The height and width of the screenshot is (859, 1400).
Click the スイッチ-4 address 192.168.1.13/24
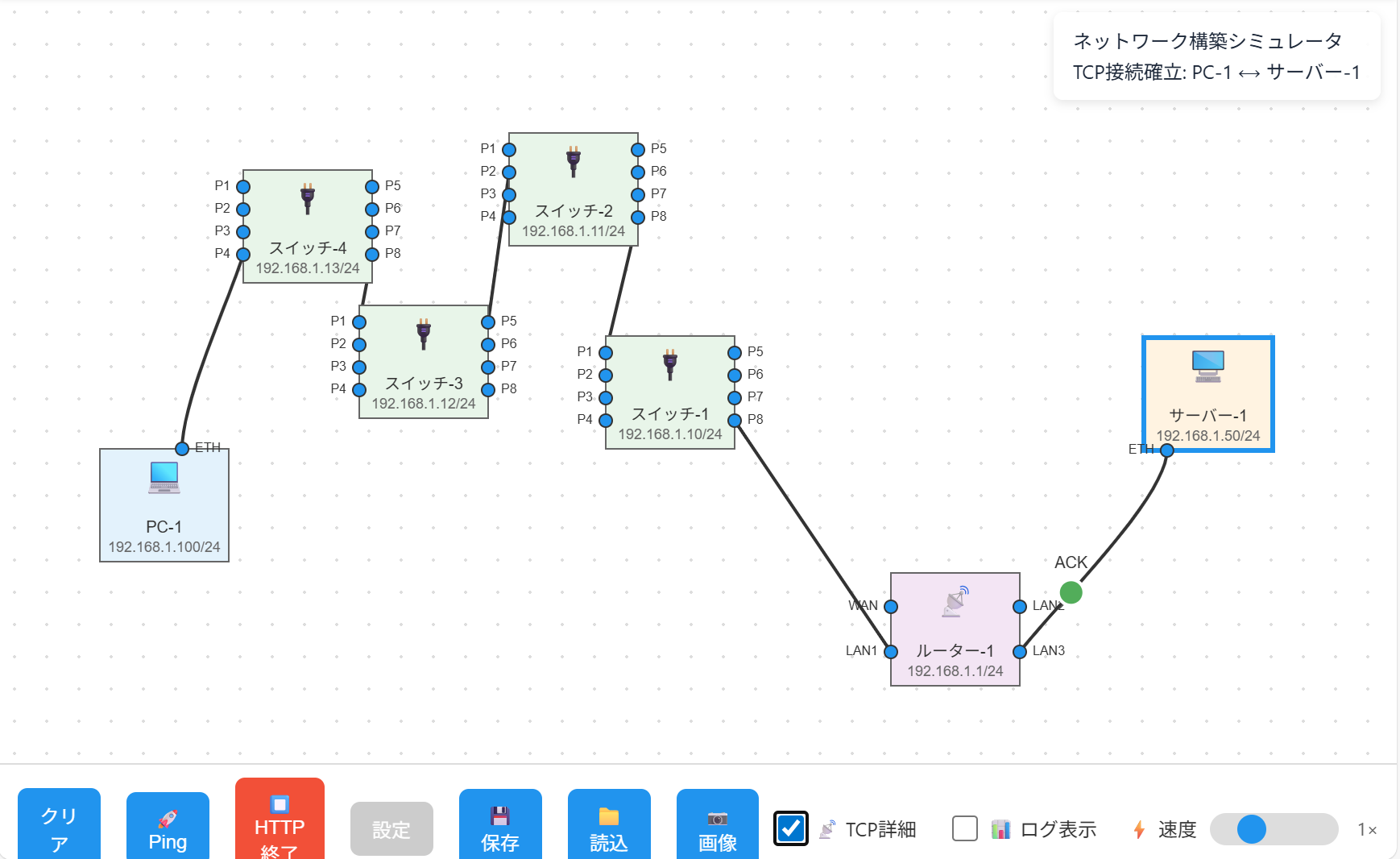(x=307, y=268)
